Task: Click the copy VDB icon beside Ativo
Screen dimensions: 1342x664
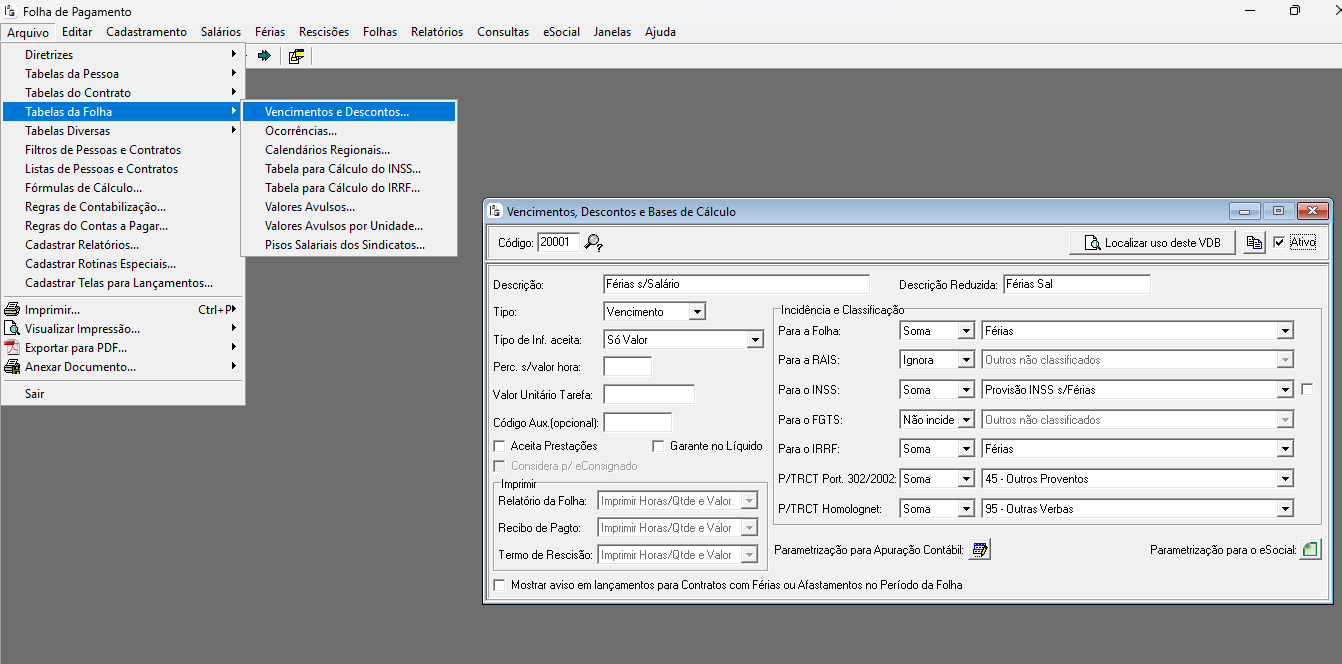Action: click(x=1253, y=243)
